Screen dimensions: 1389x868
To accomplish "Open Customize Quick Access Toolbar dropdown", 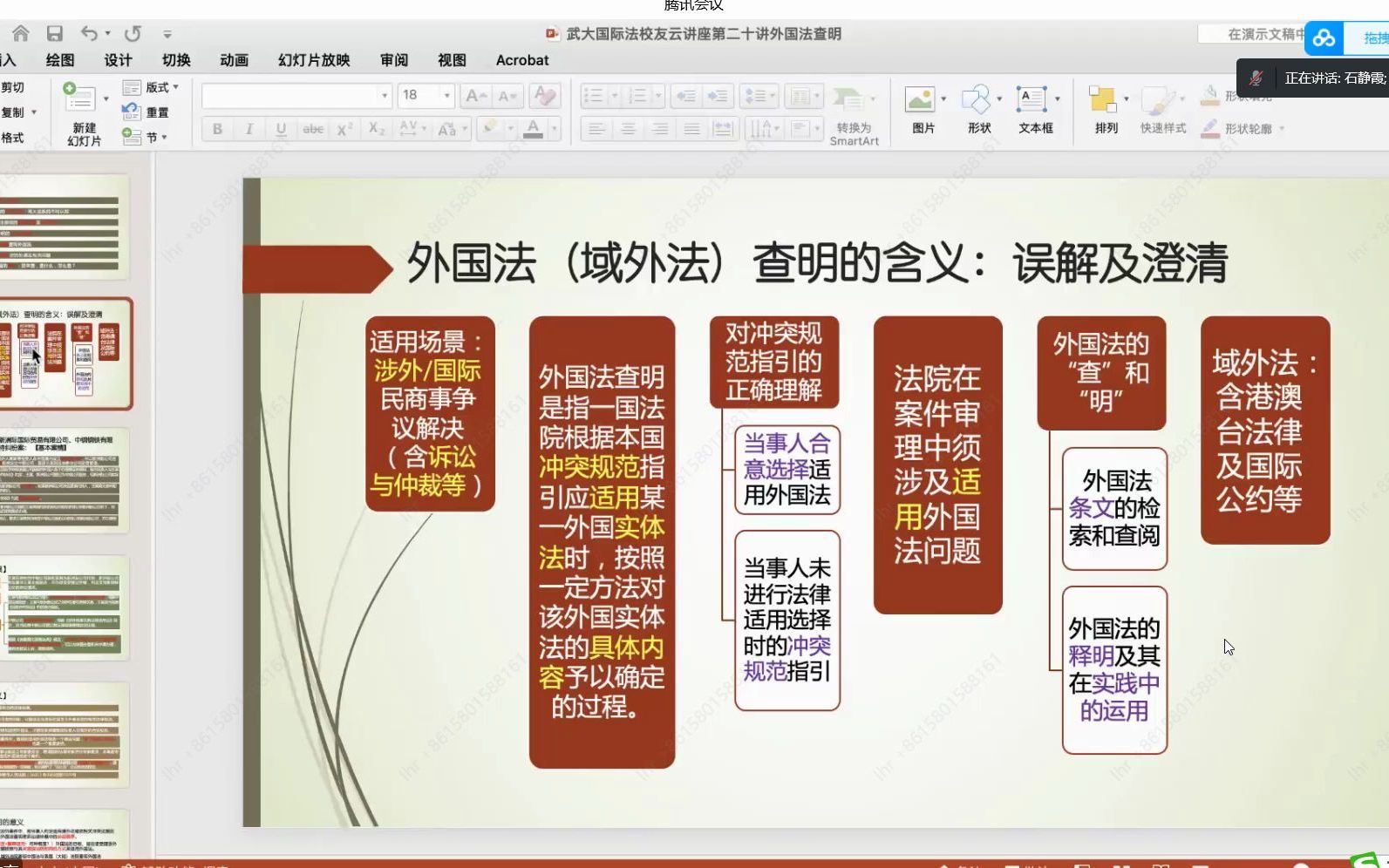I will click(167, 34).
